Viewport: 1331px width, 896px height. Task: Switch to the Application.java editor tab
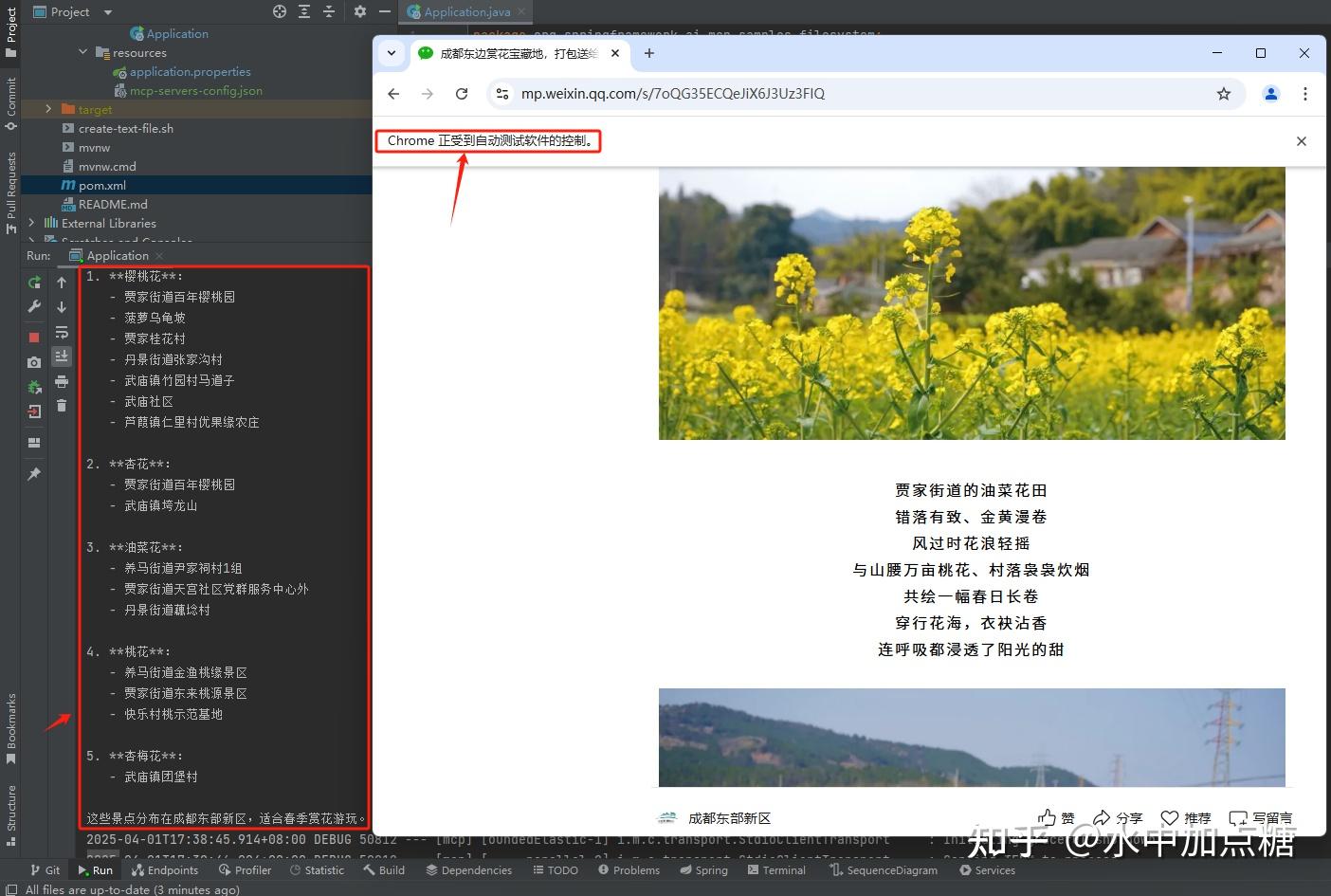click(x=465, y=12)
